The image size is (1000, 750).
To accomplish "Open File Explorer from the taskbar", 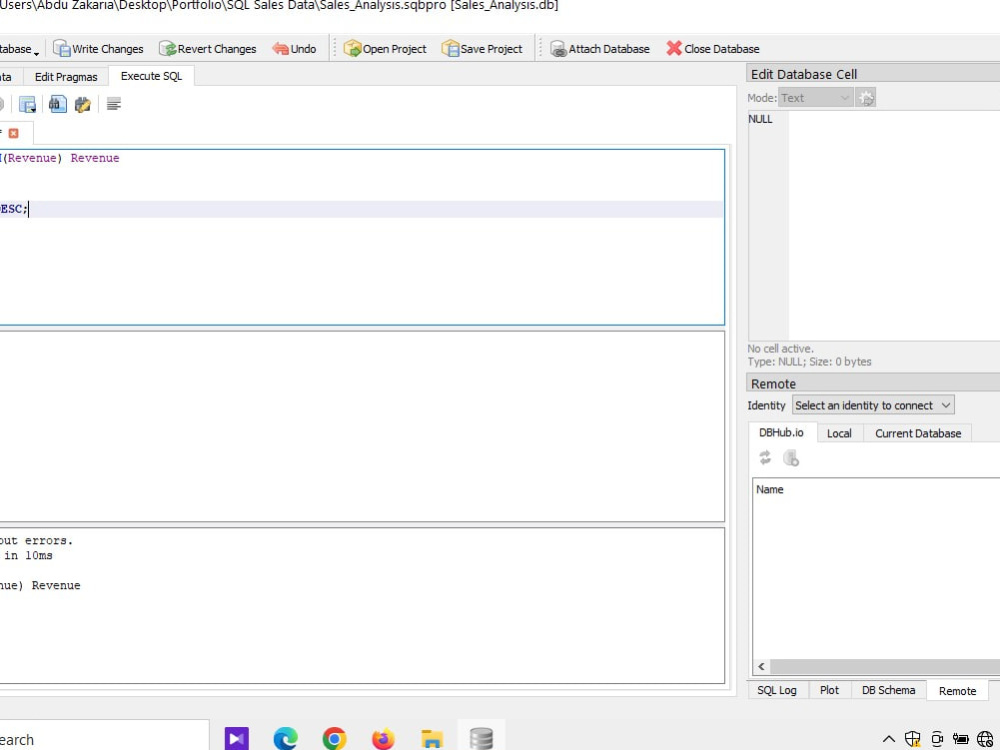I will (432, 739).
